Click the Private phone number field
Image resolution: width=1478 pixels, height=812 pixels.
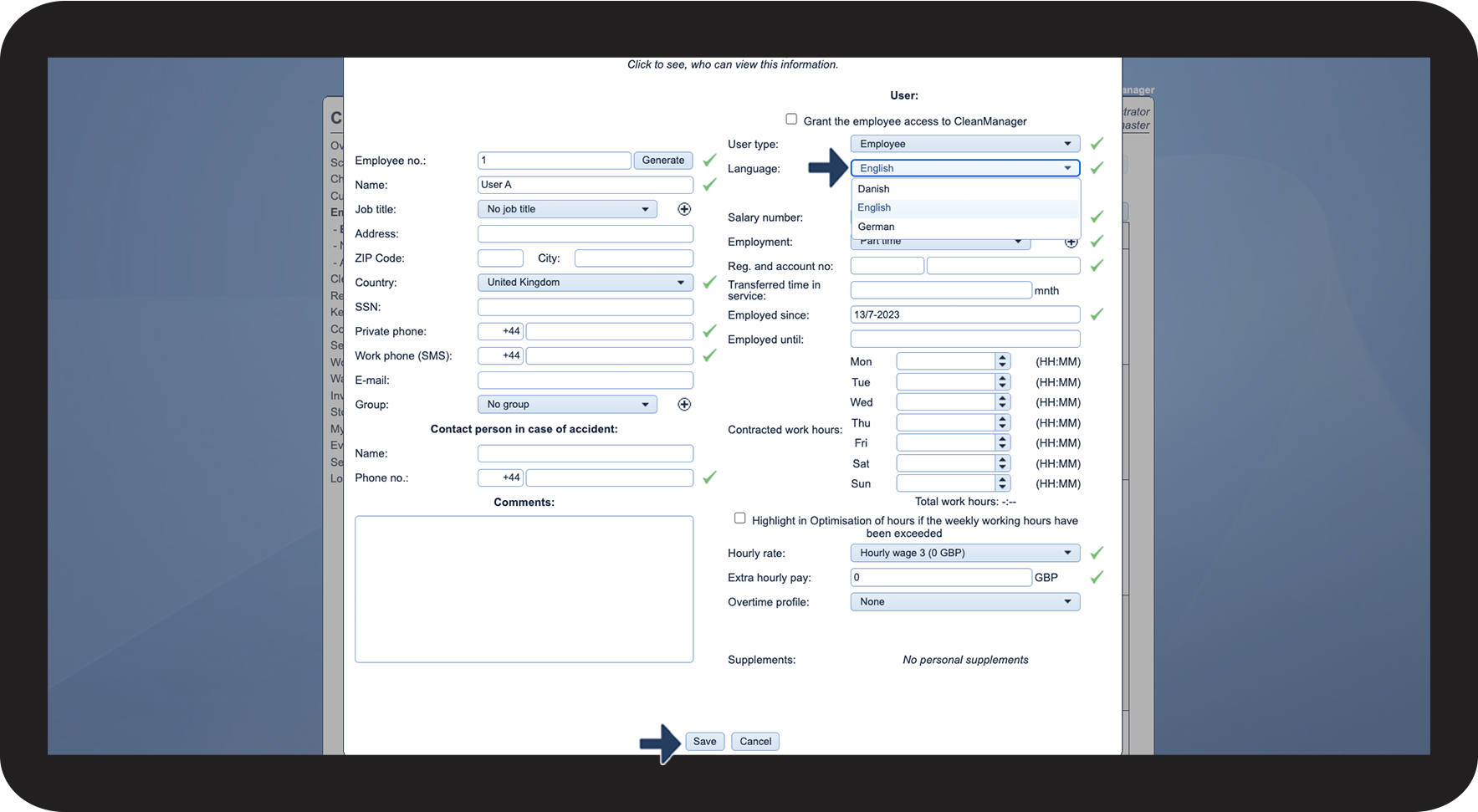coord(610,331)
